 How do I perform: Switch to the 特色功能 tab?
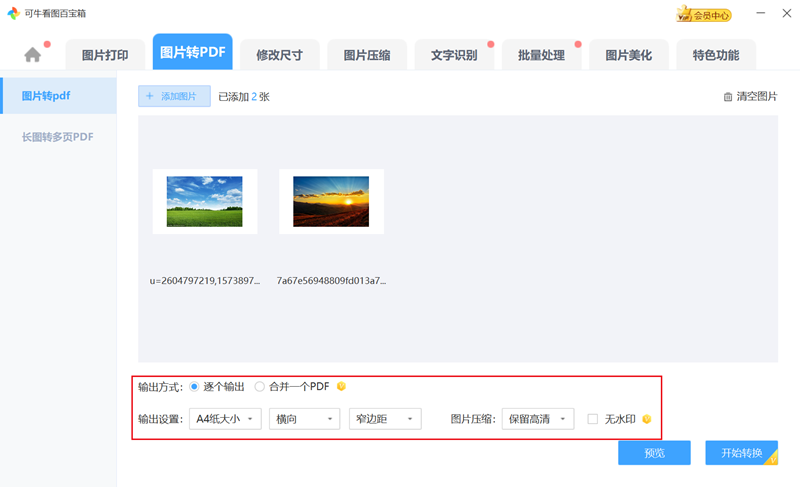tap(716, 55)
